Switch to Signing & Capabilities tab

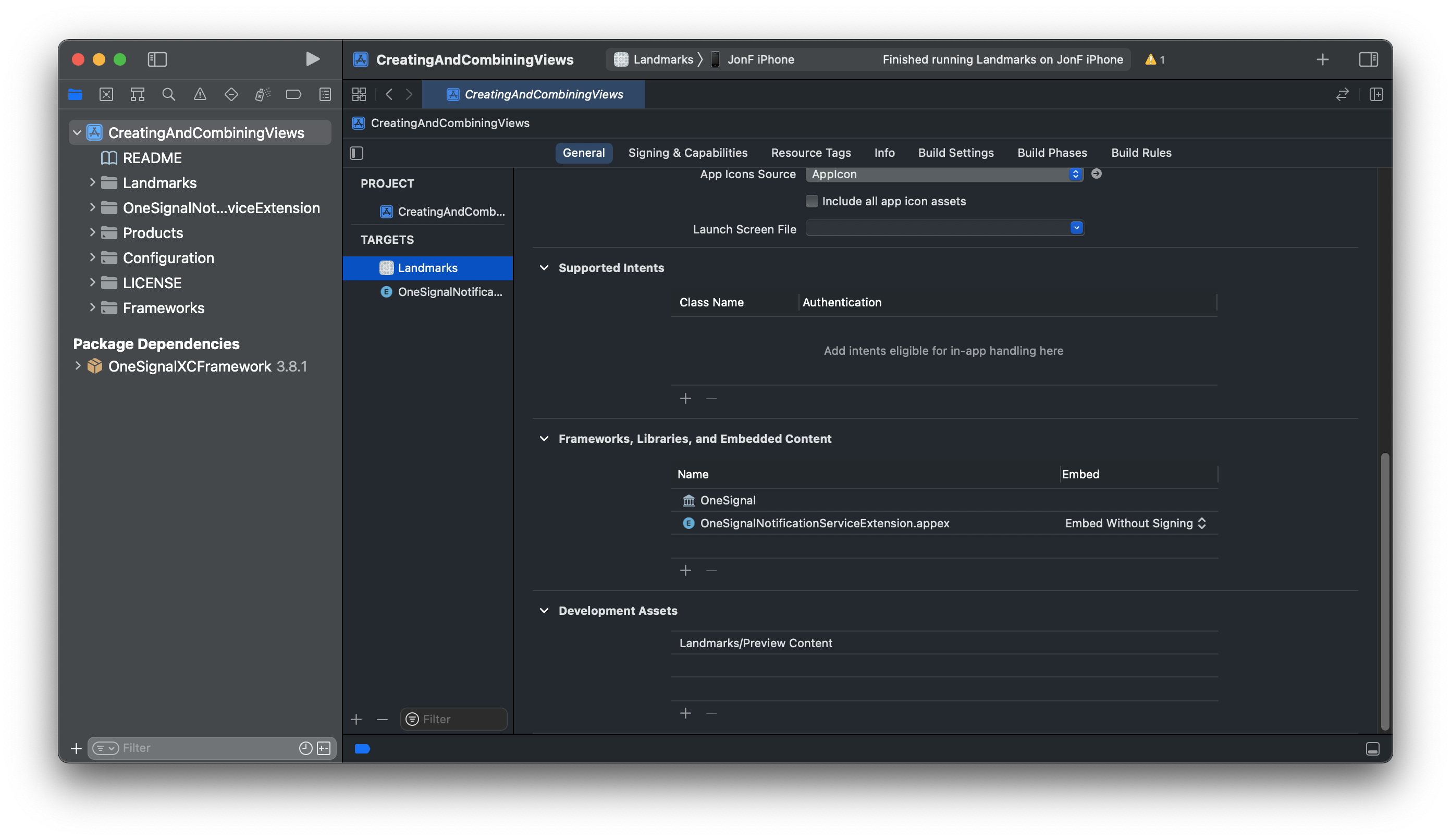tap(687, 153)
